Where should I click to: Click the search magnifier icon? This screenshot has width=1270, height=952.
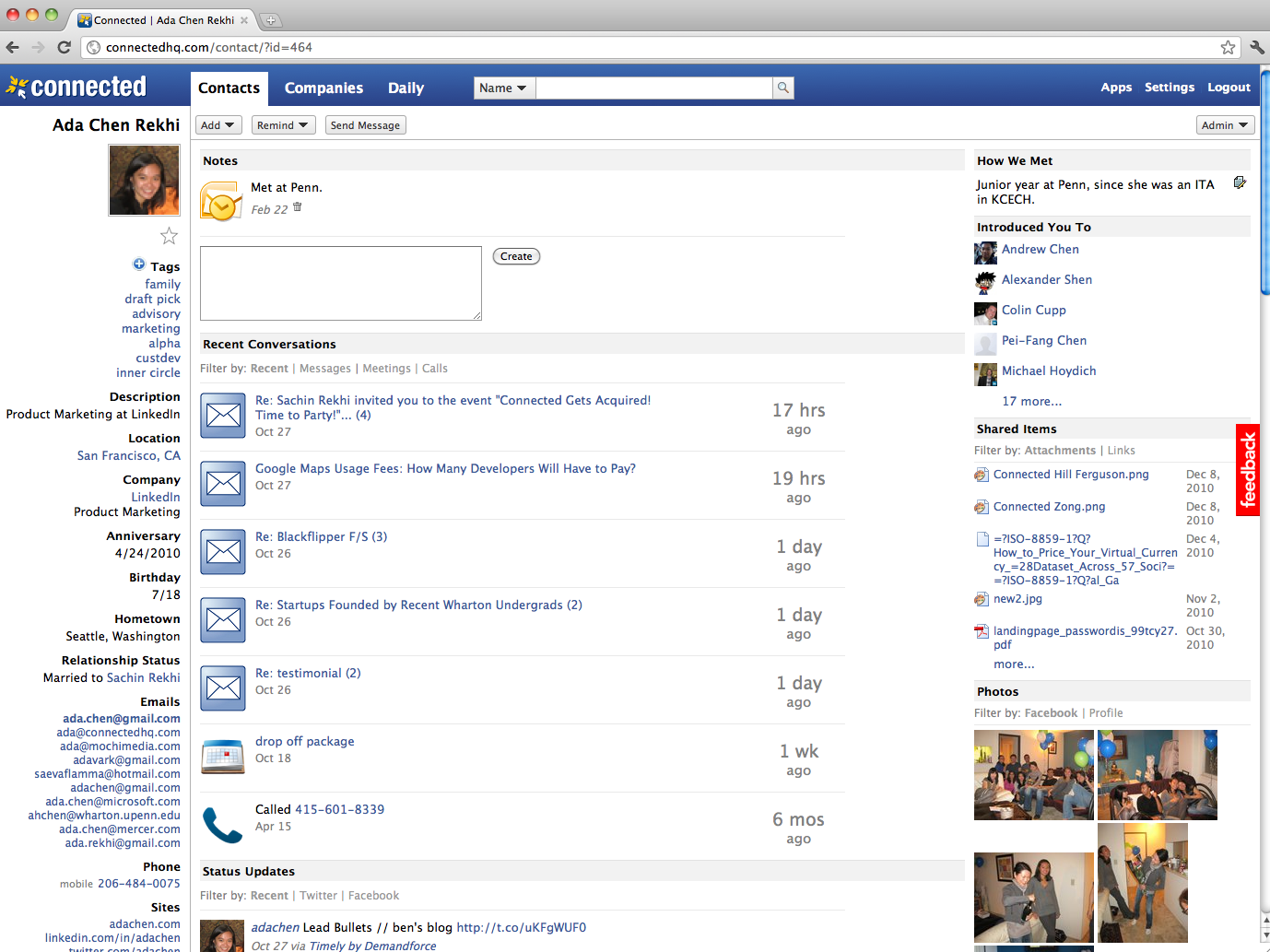coord(783,88)
